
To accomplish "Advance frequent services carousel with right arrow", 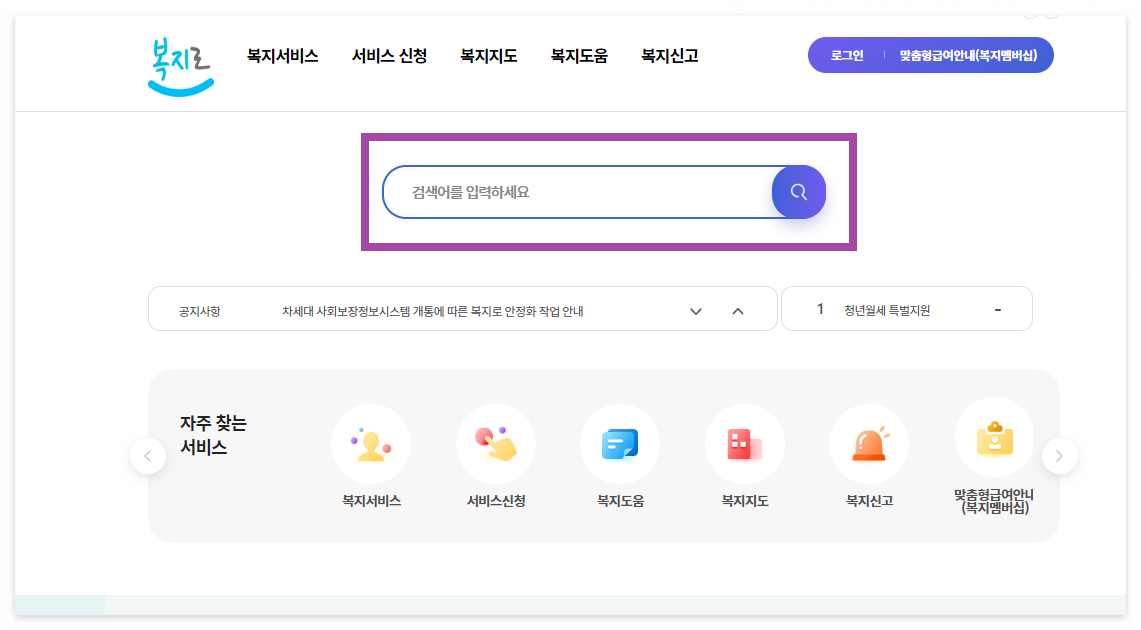I will pos(1059,455).
